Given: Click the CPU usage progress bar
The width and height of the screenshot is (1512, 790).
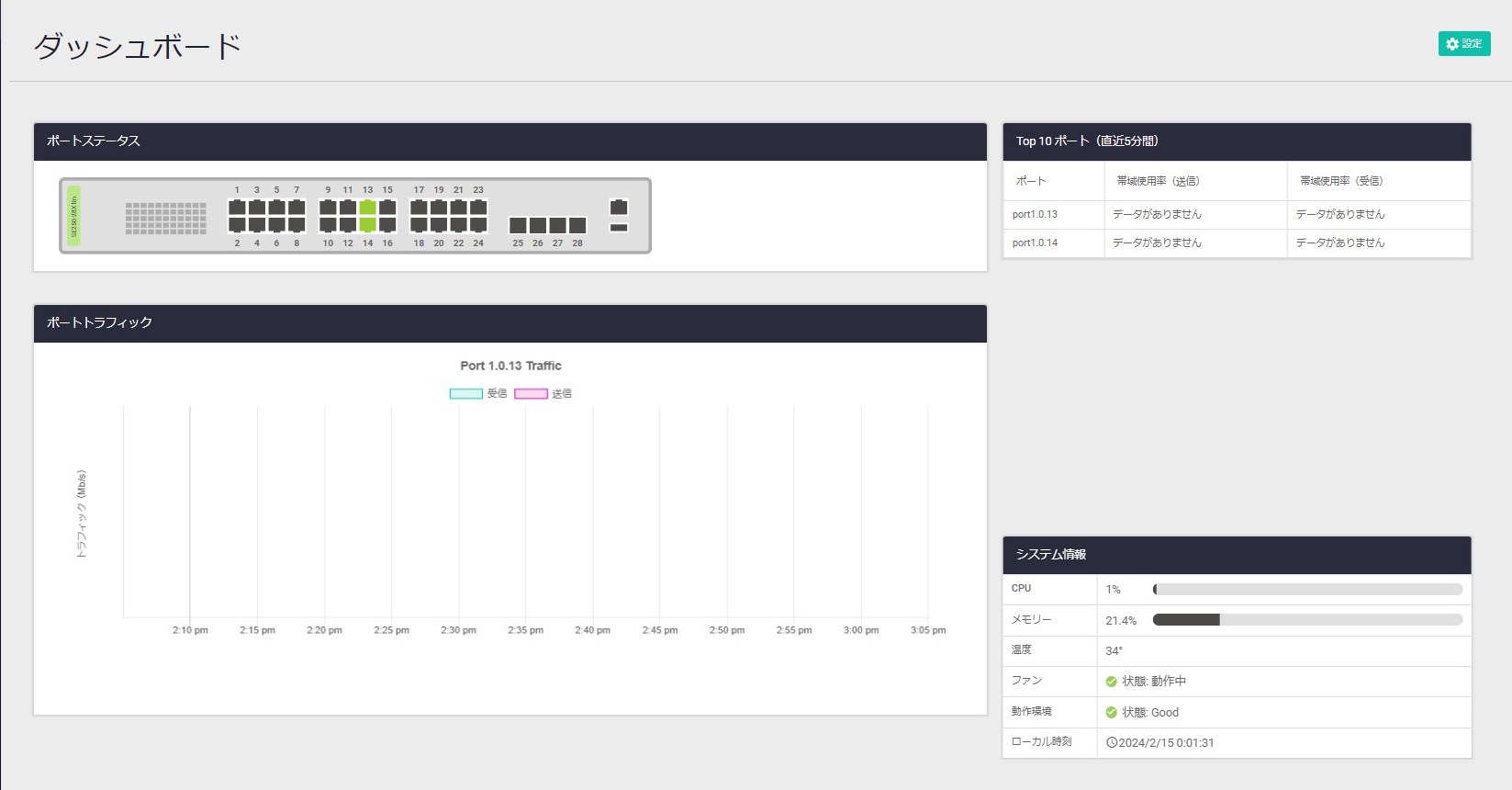Looking at the screenshot, I should [x=1307, y=590].
